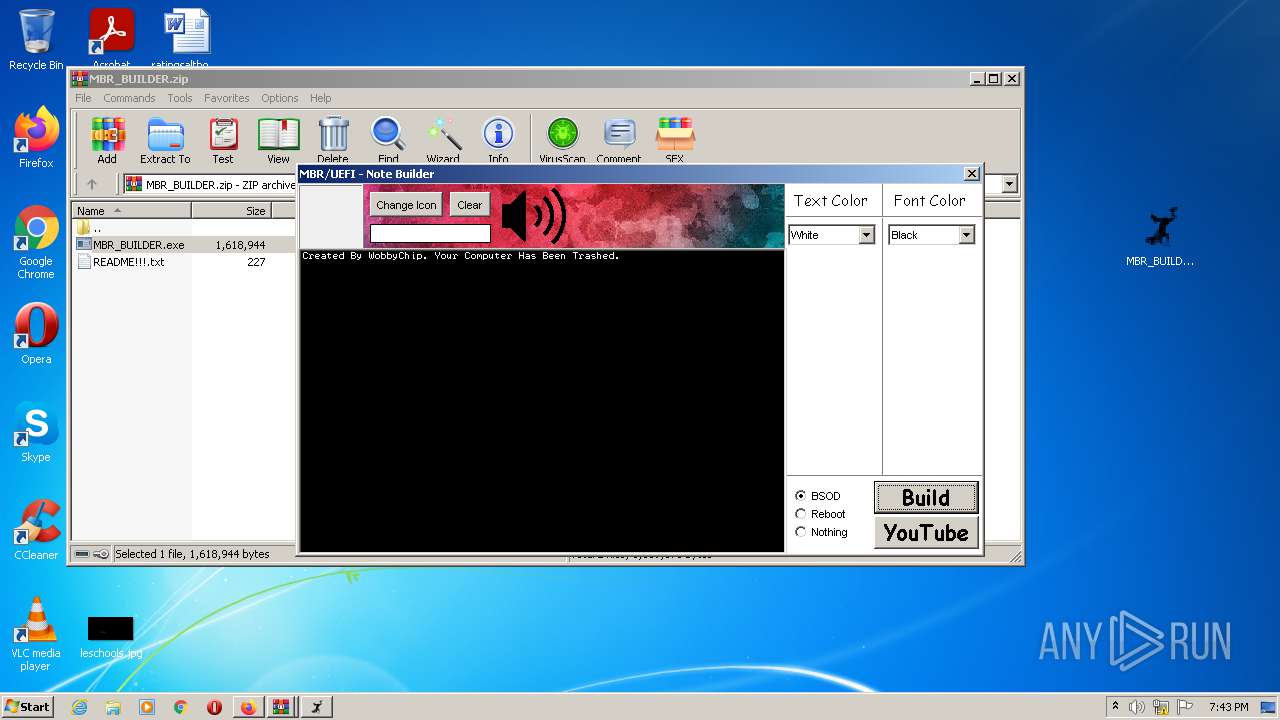Image resolution: width=1280 pixels, height=720 pixels.
Task: Open the Word document desktop icon
Action: point(187,38)
